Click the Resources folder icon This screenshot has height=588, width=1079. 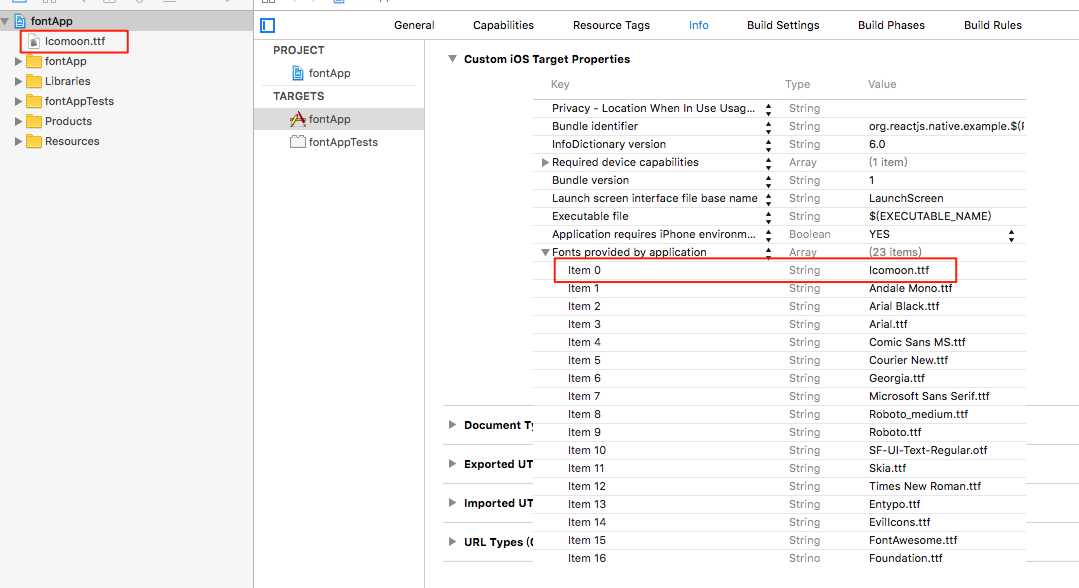[34, 141]
